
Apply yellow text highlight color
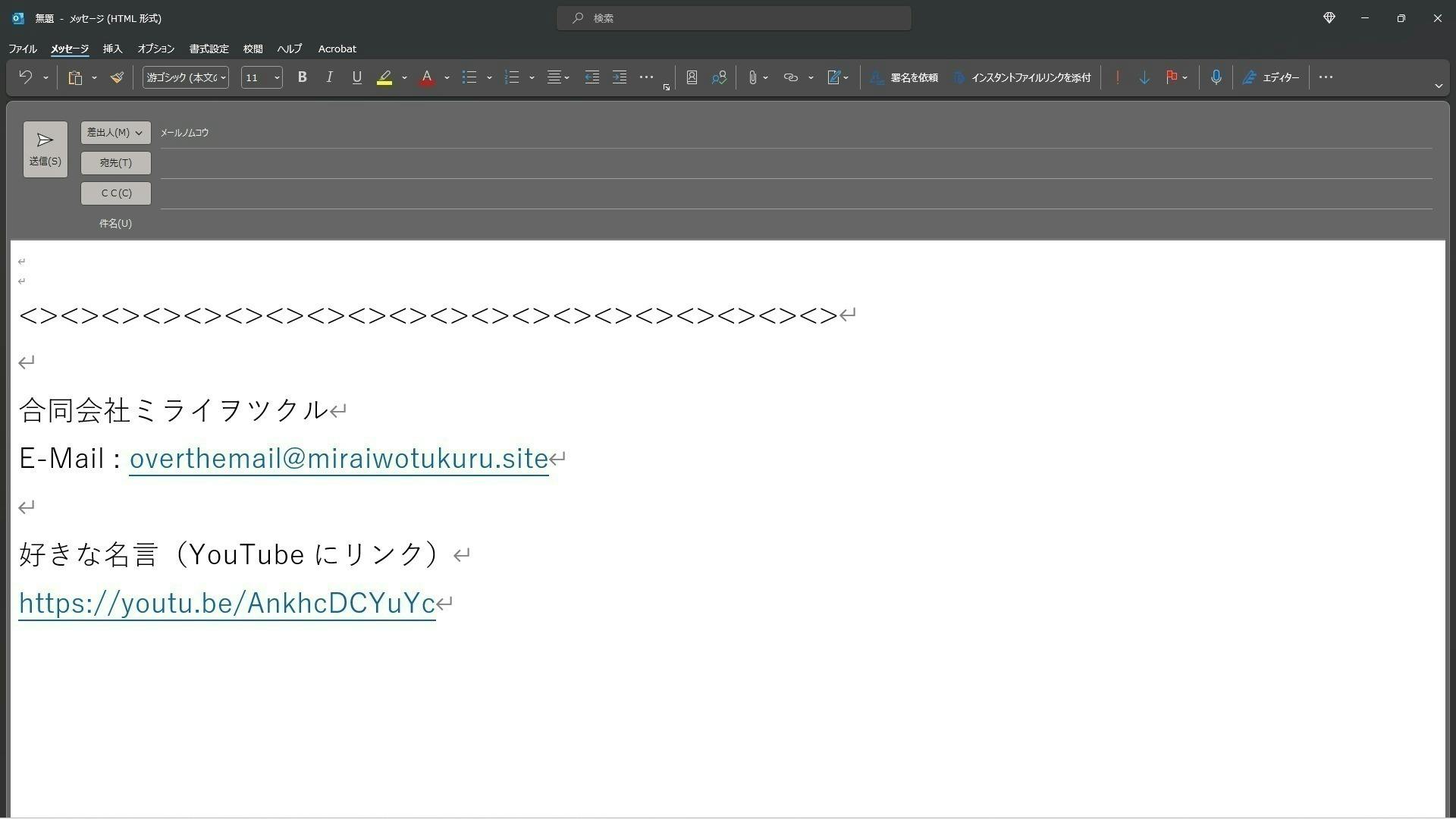[384, 77]
